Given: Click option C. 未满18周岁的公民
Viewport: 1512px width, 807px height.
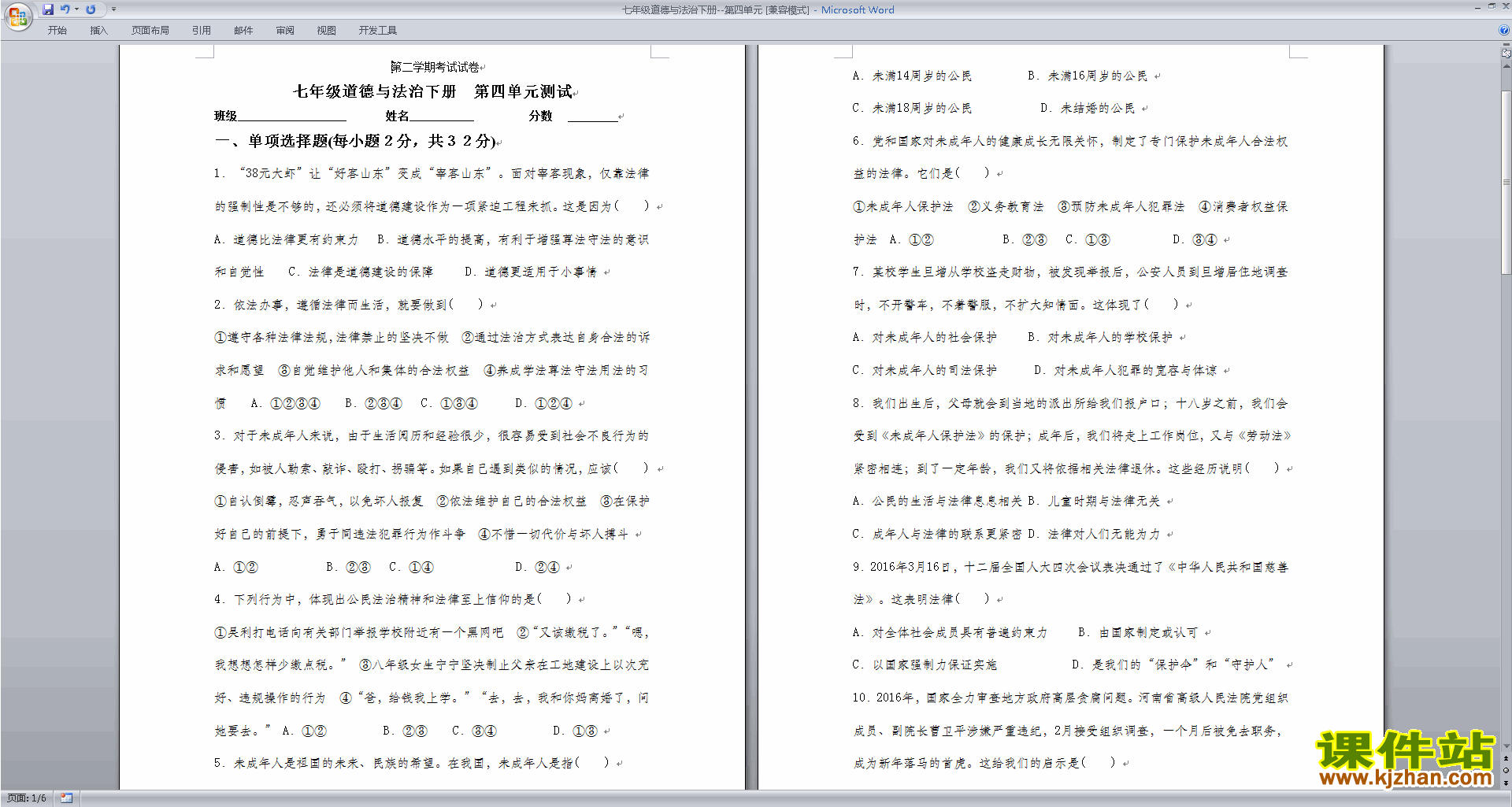Looking at the screenshot, I should 912,108.
